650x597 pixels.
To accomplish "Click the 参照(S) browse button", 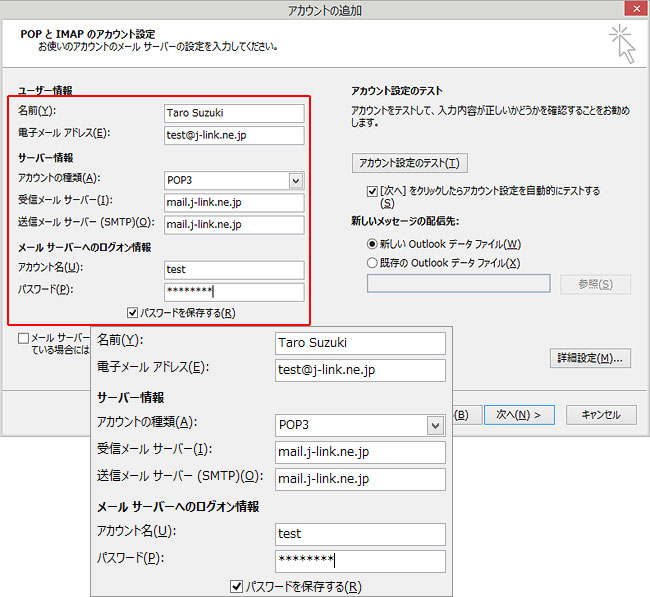I will (x=595, y=284).
